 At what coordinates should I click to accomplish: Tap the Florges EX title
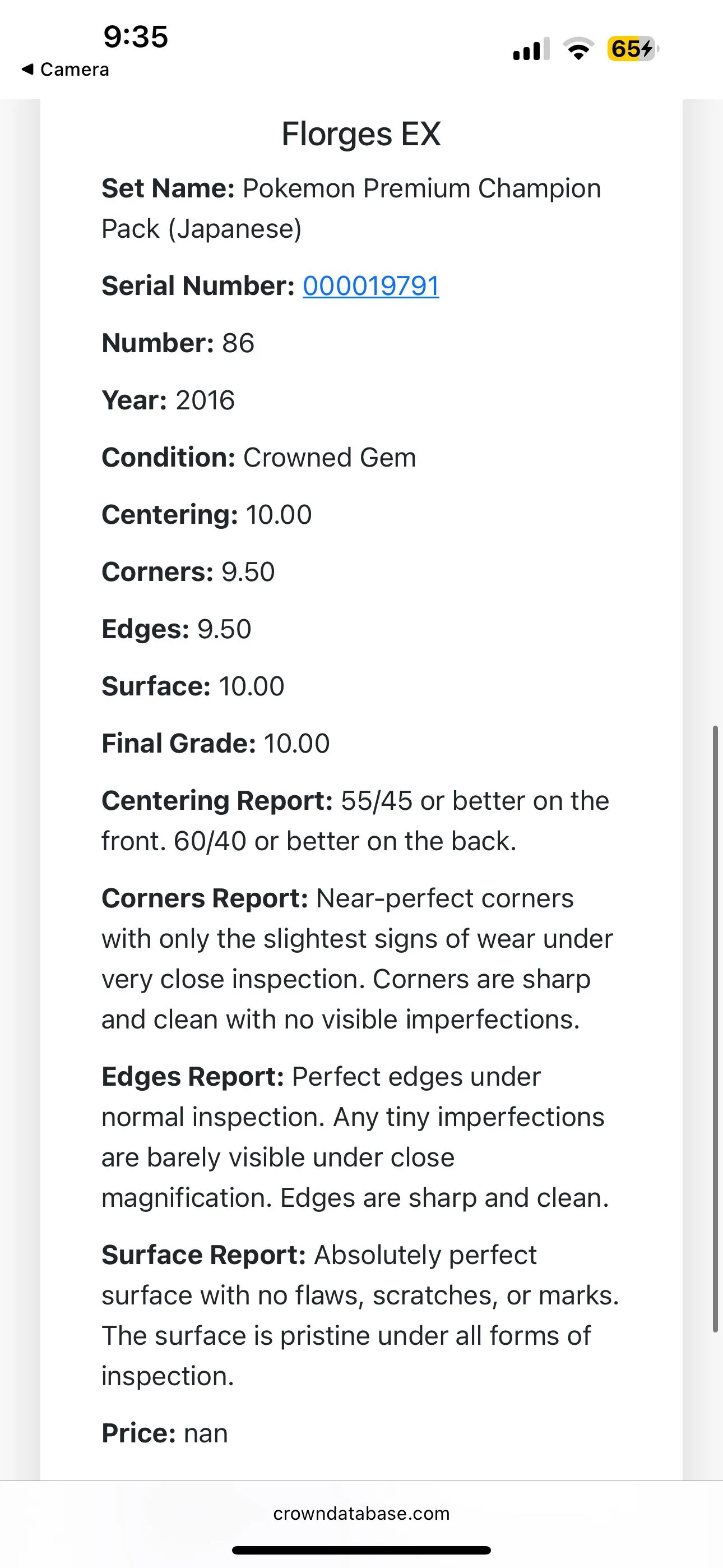(361, 134)
